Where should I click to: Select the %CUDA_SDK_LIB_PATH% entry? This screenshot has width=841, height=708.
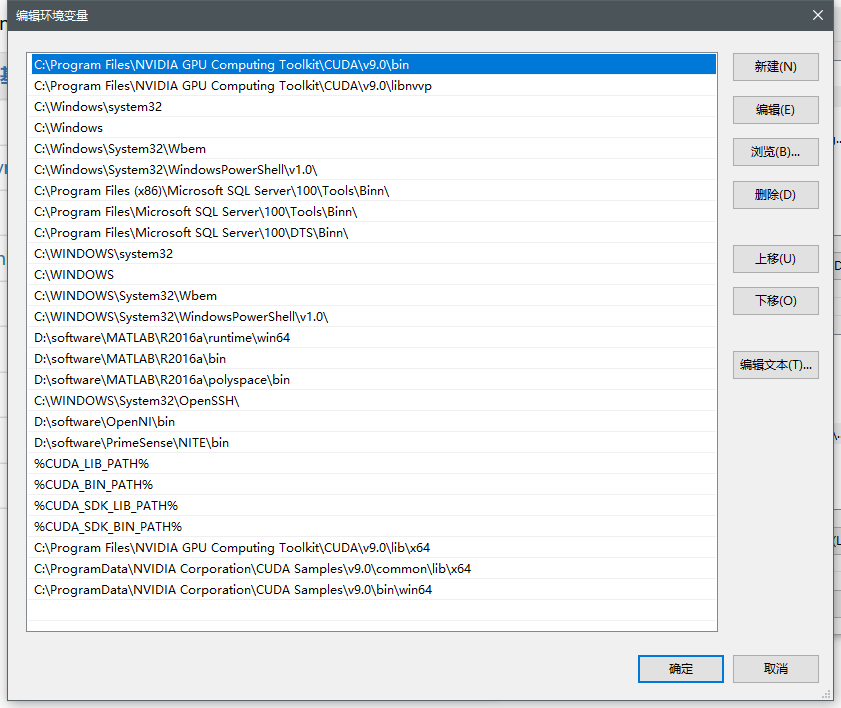[373, 506]
